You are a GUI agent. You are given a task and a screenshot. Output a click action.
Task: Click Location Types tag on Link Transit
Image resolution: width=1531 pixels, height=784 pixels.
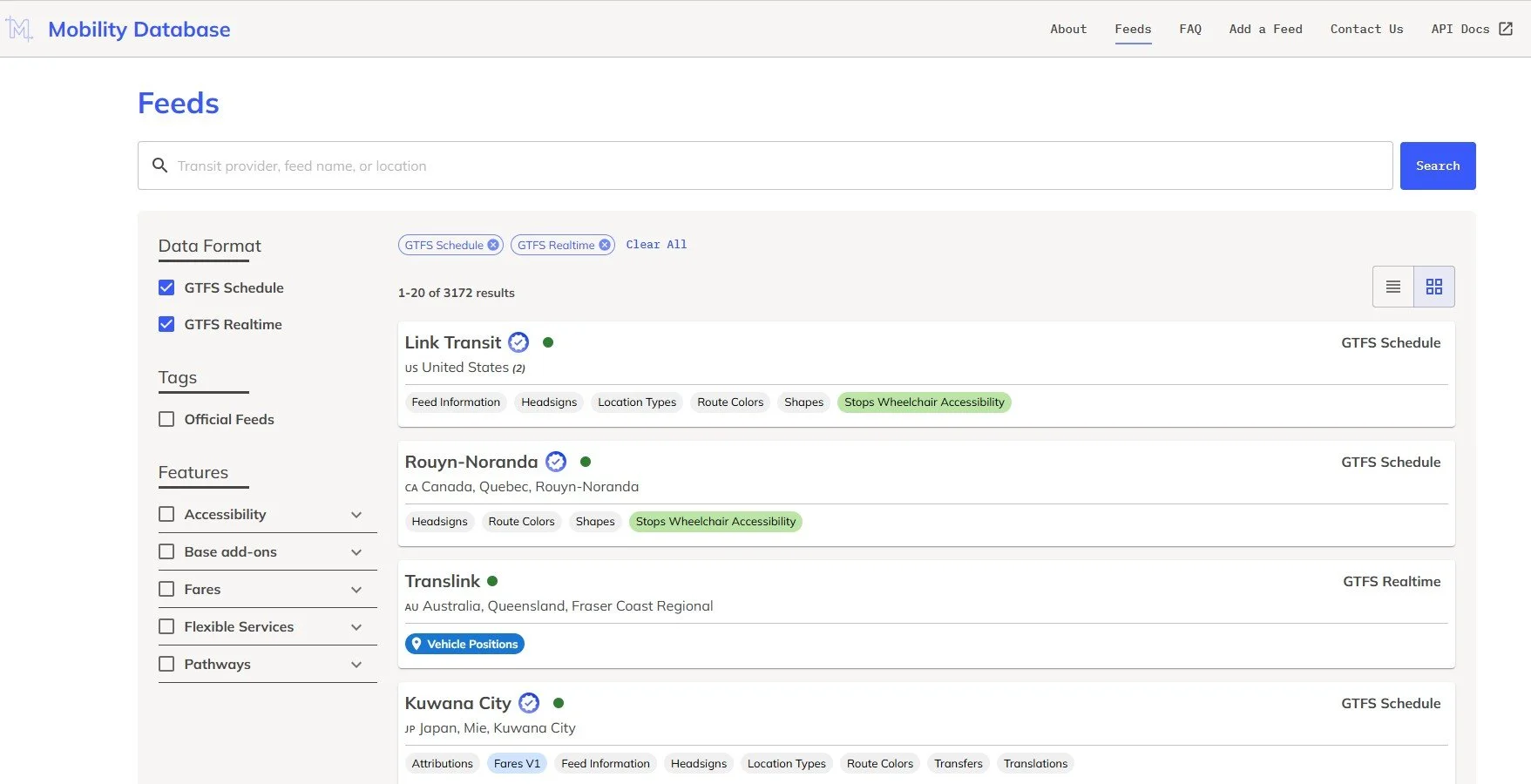coord(637,402)
